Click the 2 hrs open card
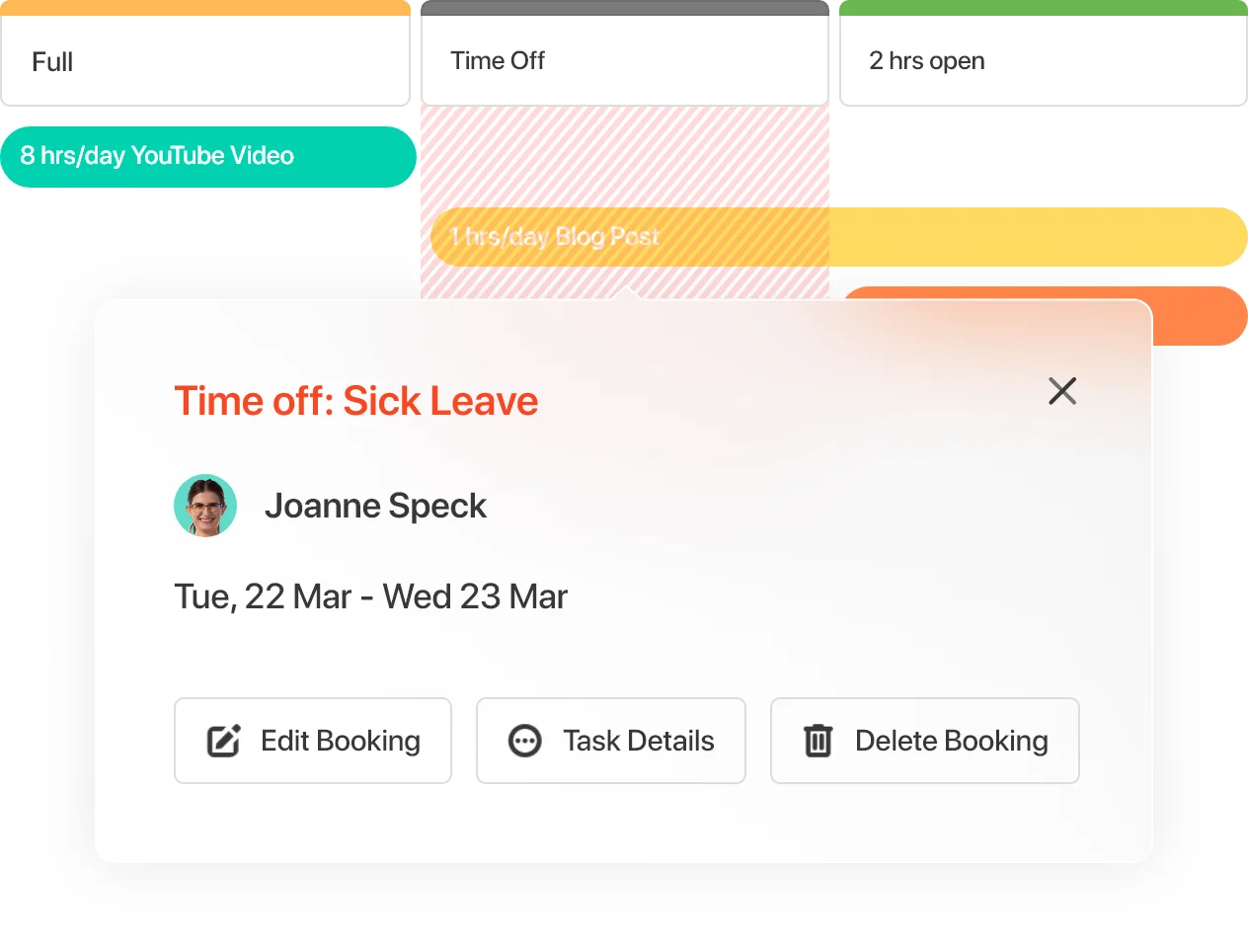Viewport: 1248px width, 952px height. pos(1043,61)
